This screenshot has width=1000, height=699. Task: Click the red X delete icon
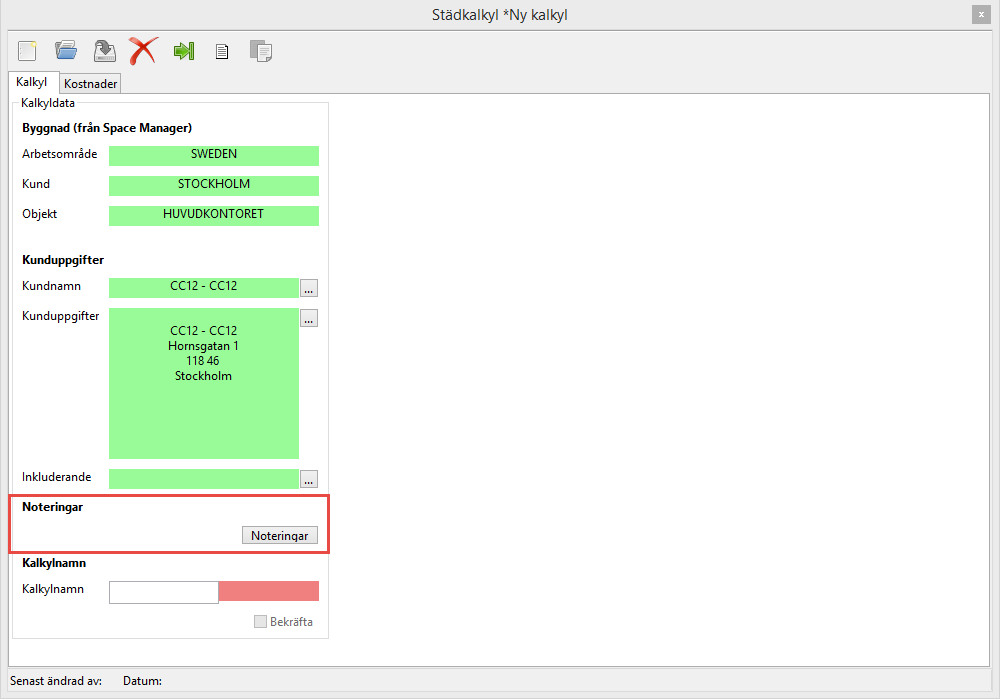(144, 50)
